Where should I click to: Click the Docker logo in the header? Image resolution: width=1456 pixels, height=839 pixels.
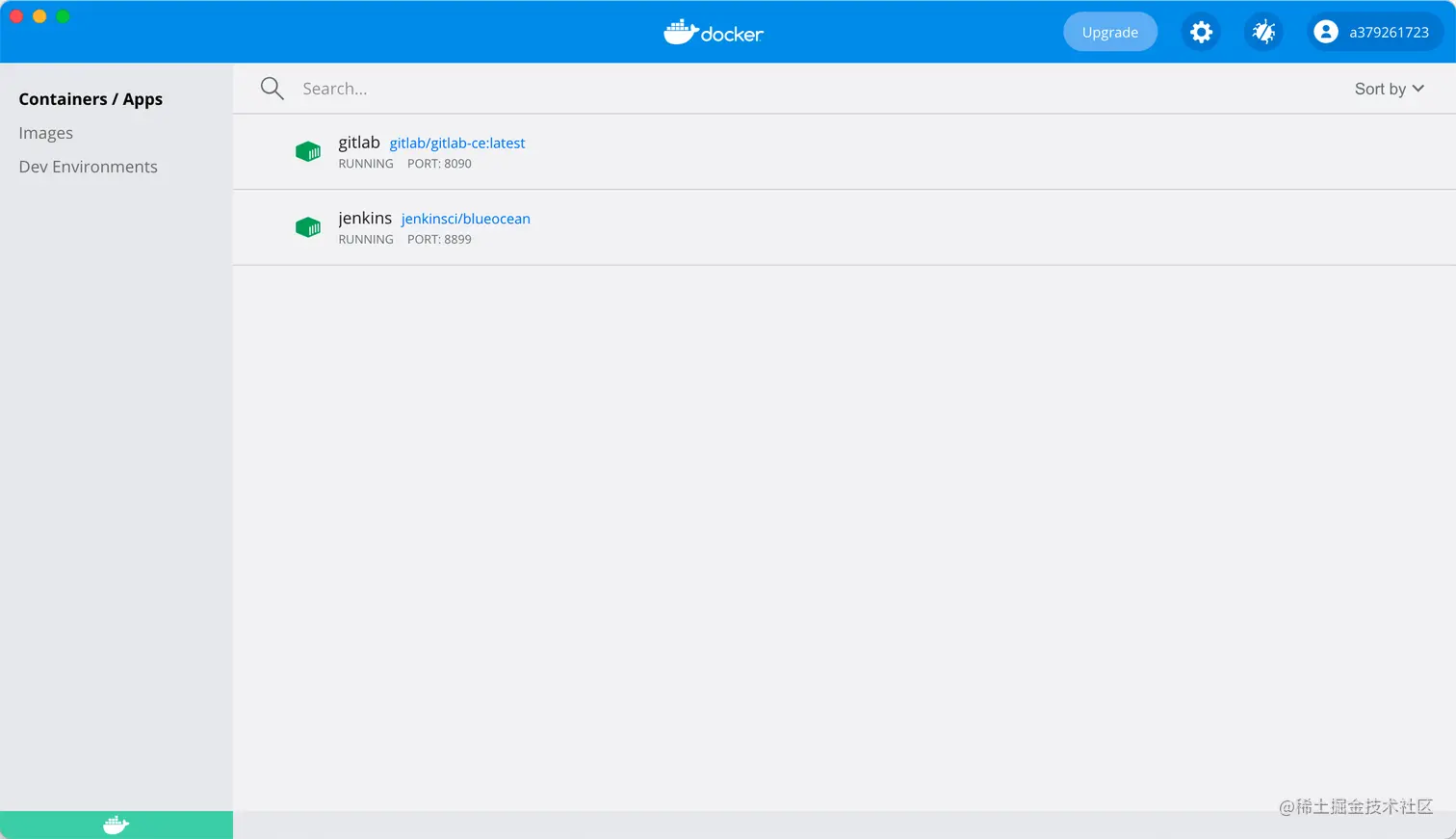714,32
